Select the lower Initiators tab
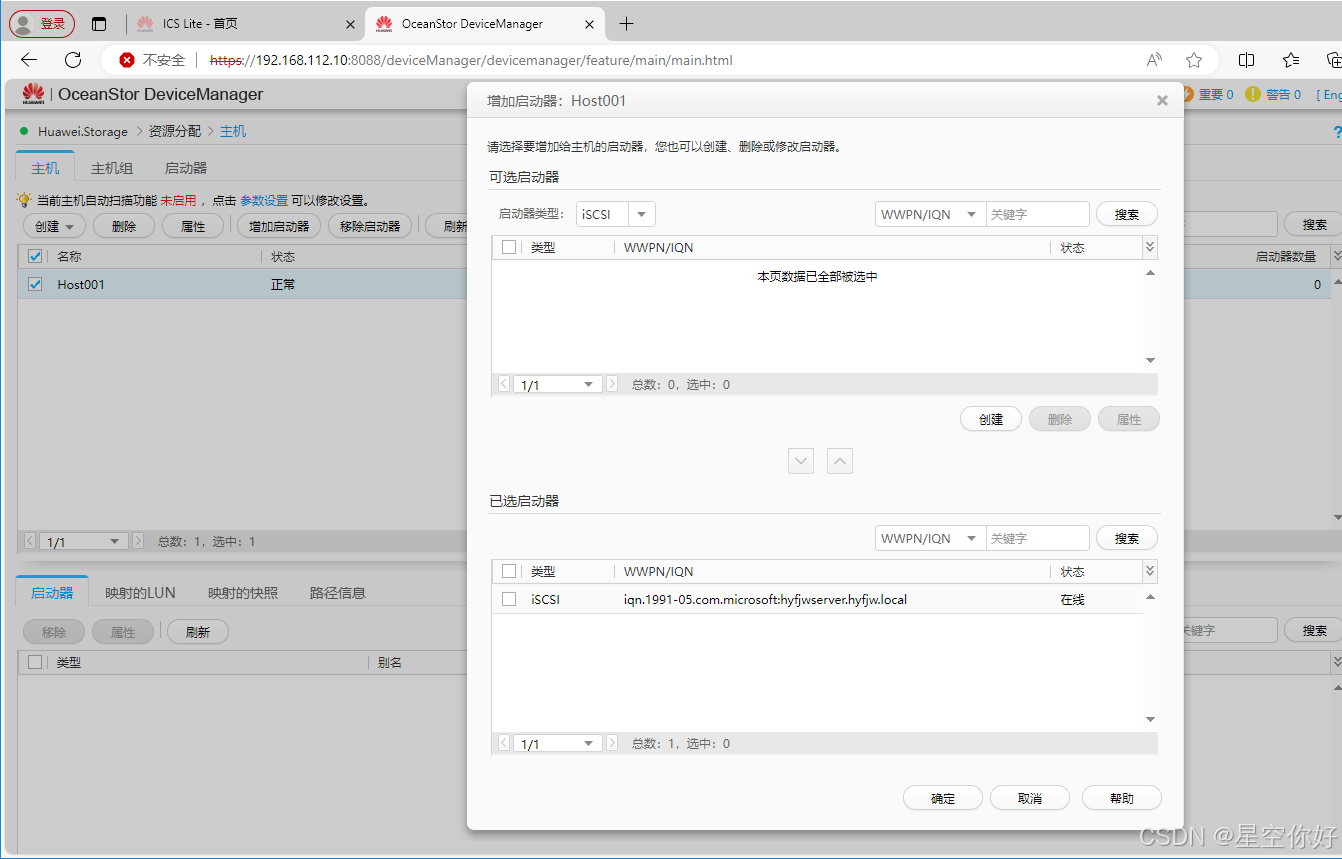 (52, 592)
